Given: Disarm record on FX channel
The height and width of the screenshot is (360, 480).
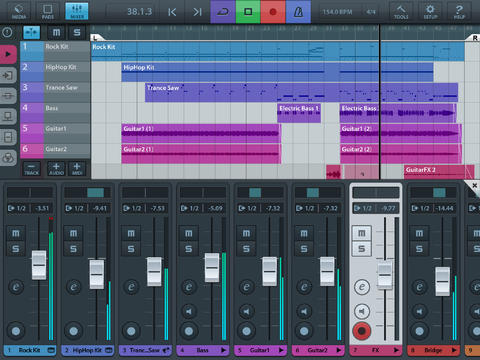Looking at the screenshot, I should coord(362,331).
